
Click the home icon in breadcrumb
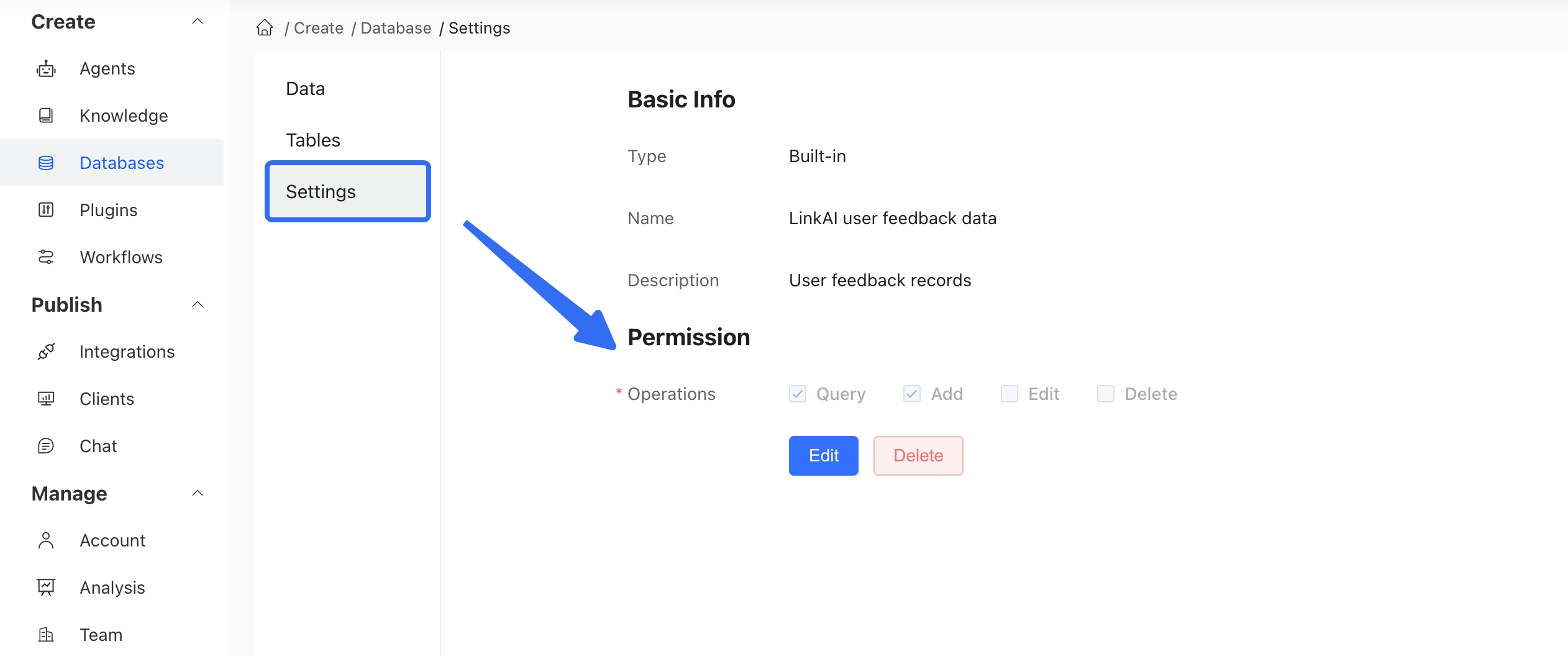pyautogui.click(x=265, y=28)
